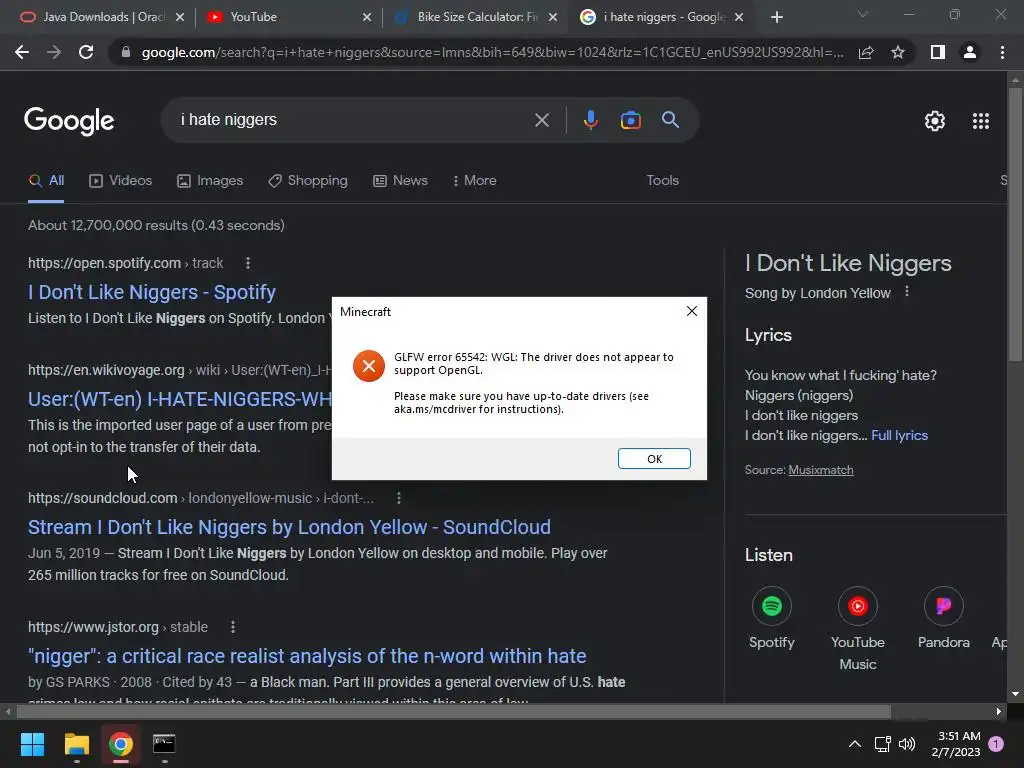Open options for the open.spotify.com result
This screenshot has width=1024, height=768.
click(248, 263)
